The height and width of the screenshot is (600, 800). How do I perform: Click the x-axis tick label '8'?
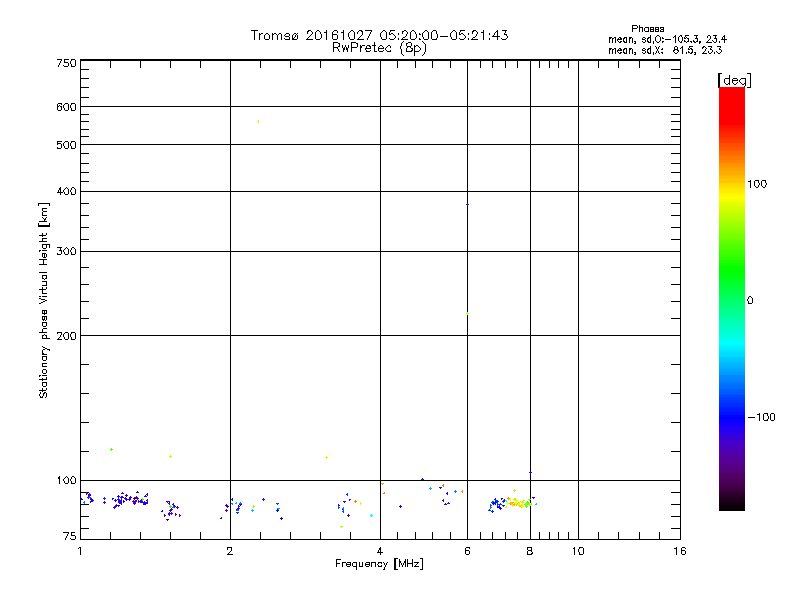530,551
